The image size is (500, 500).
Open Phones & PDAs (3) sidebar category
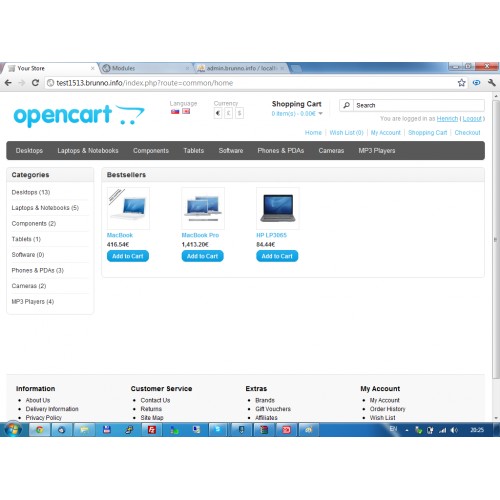coord(38,270)
